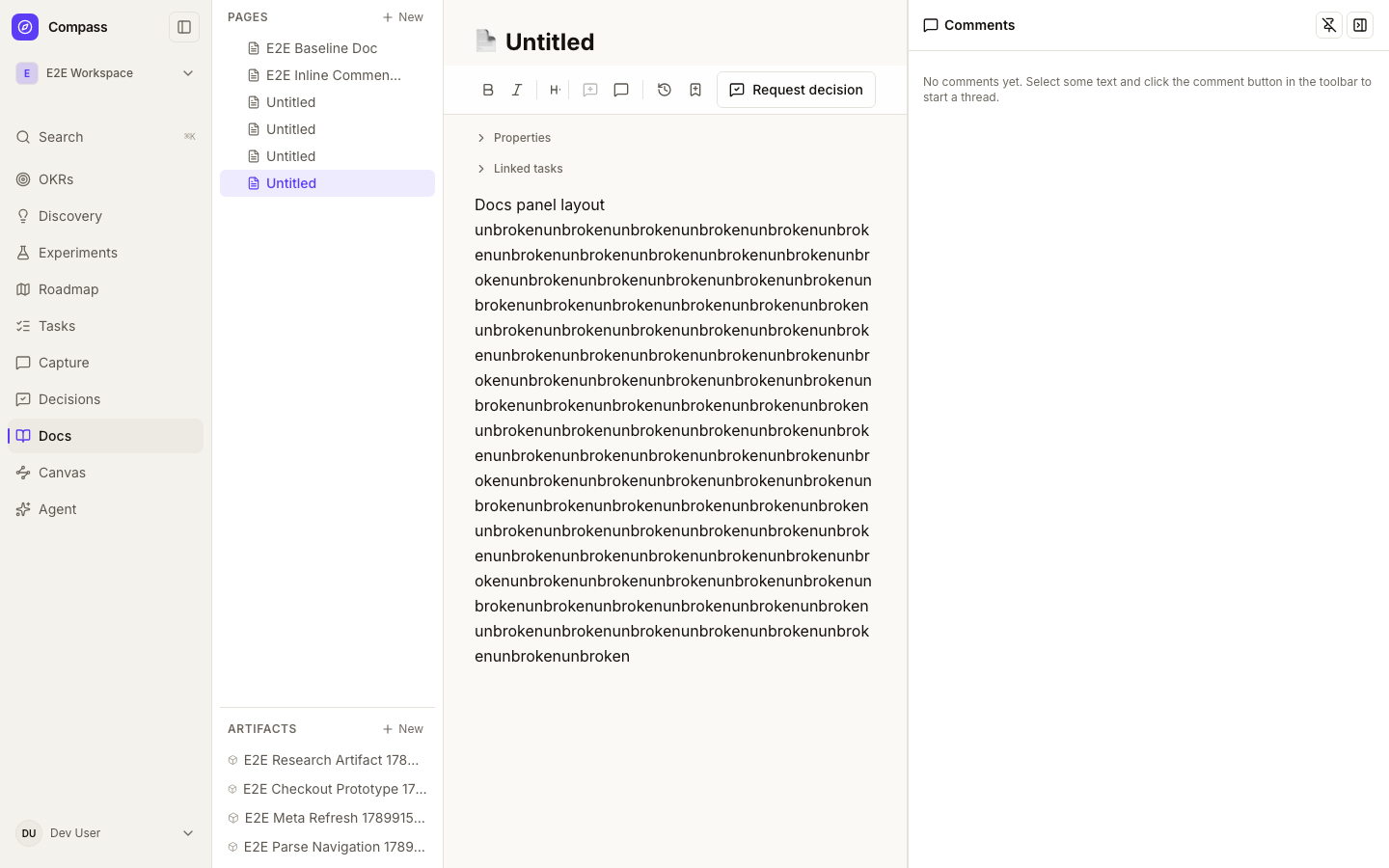Open the E2E Baseline Doc page
The width and height of the screenshot is (1389, 868).
[x=327, y=48]
